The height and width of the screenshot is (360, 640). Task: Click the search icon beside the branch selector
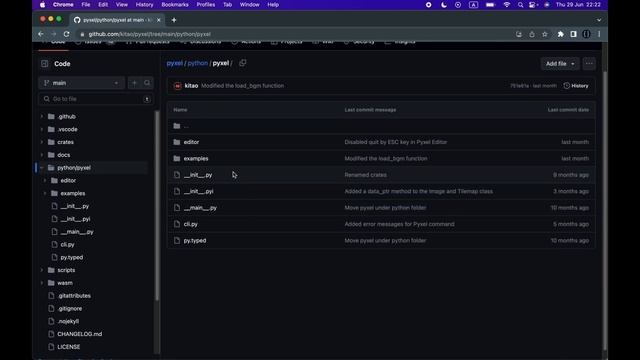[147, 83]
